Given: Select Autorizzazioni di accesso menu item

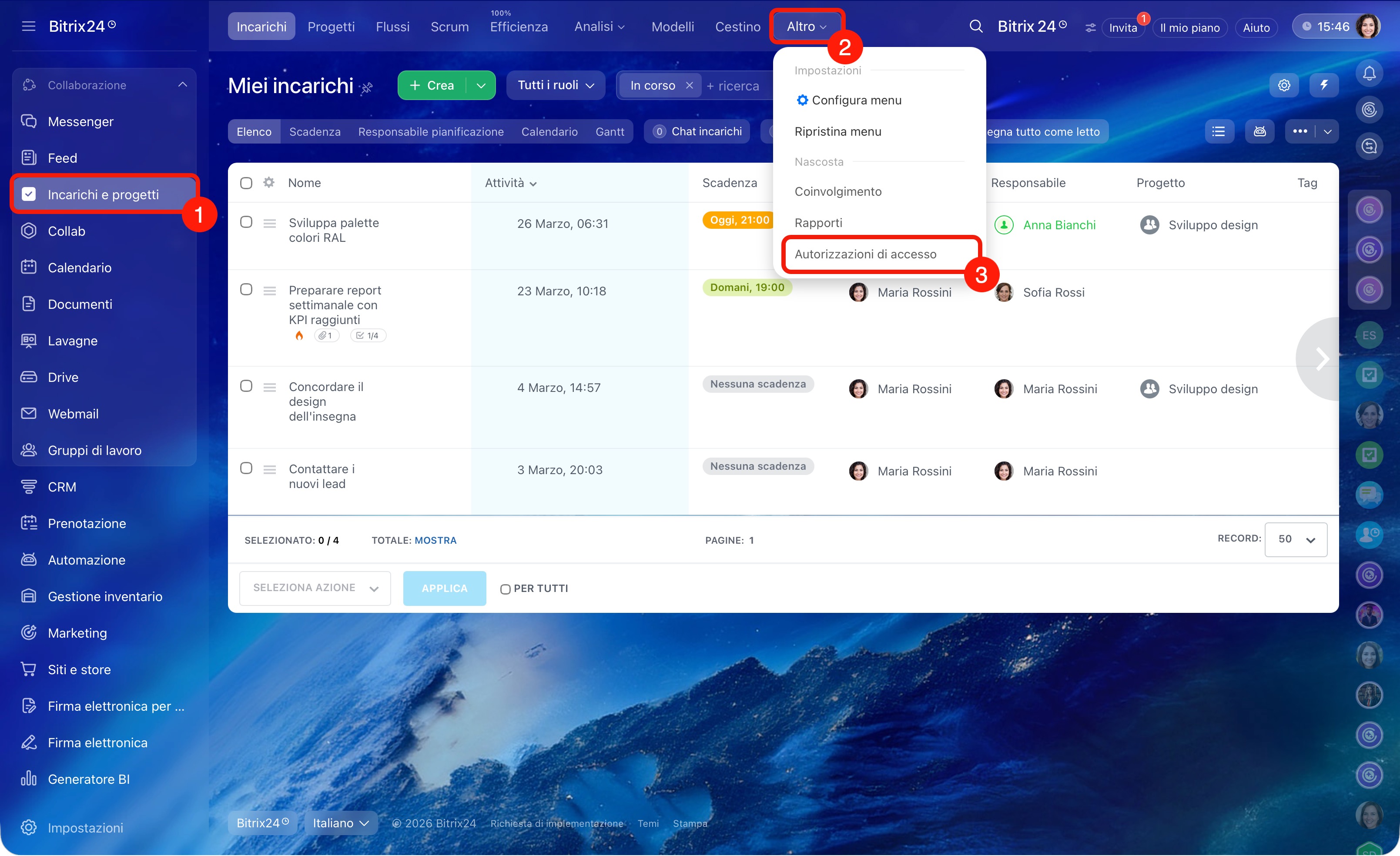Looking at the screenshot, I should 865,254.
